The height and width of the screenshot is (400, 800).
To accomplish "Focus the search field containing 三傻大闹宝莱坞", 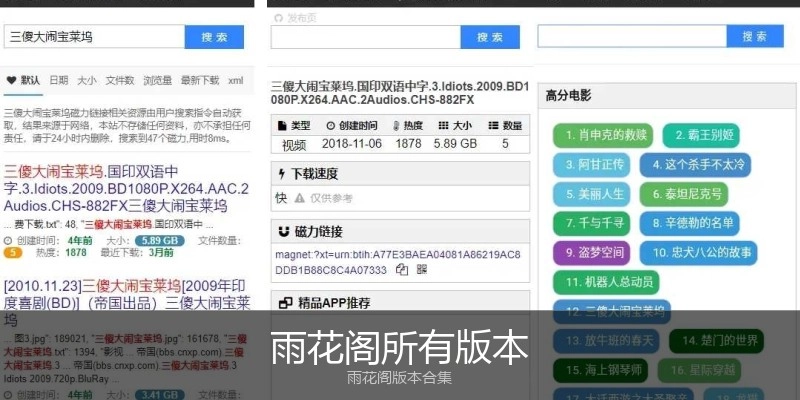I will pyautogui.click(x=94, y=37).
